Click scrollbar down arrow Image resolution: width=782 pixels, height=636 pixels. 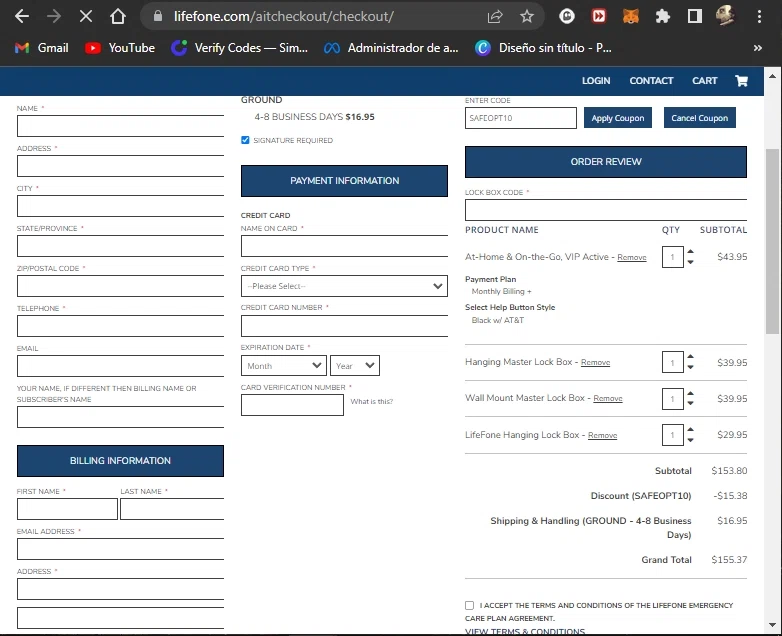[x=772, y=625]
